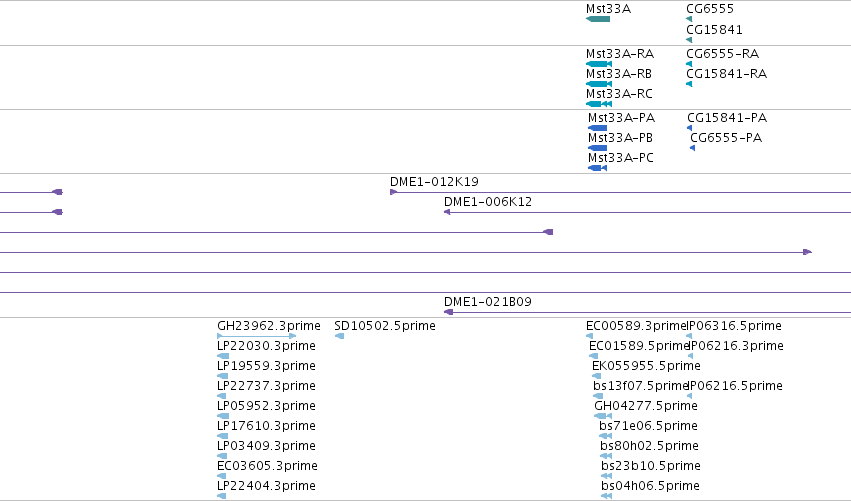Select the Mst33A-RB transcript glyph
This screenshot has width=851, height=501.
[599, 84]
